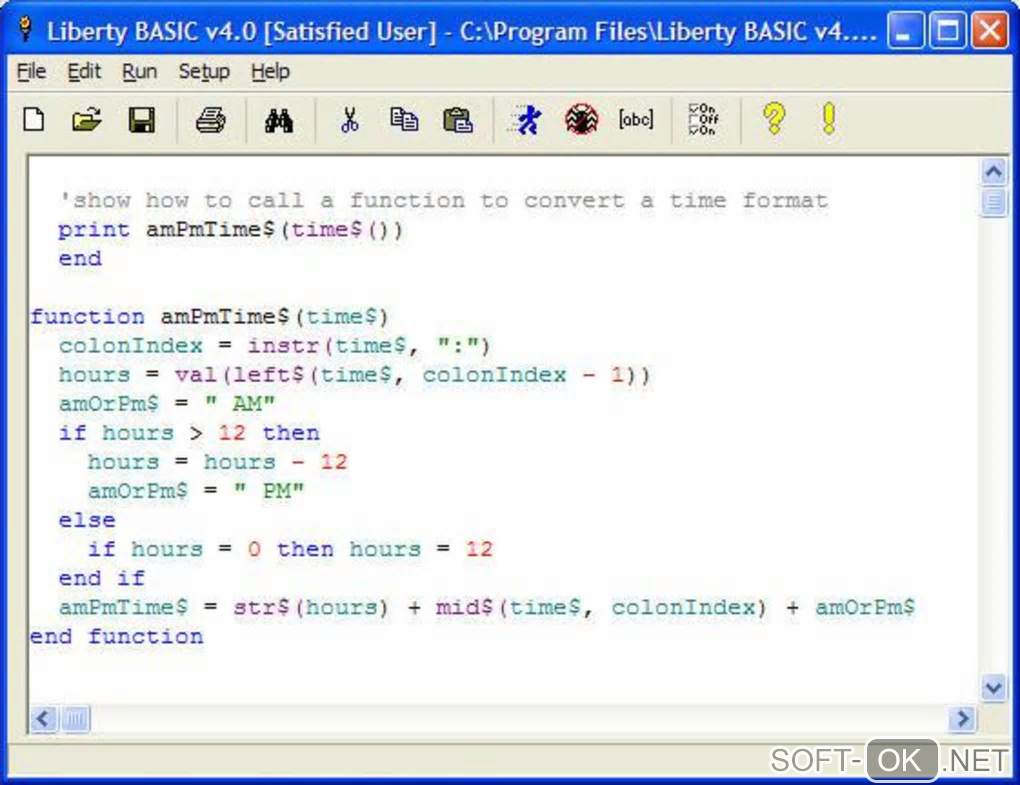
Task: Cut selection with the scissors icon
Action: pos(350,120)
